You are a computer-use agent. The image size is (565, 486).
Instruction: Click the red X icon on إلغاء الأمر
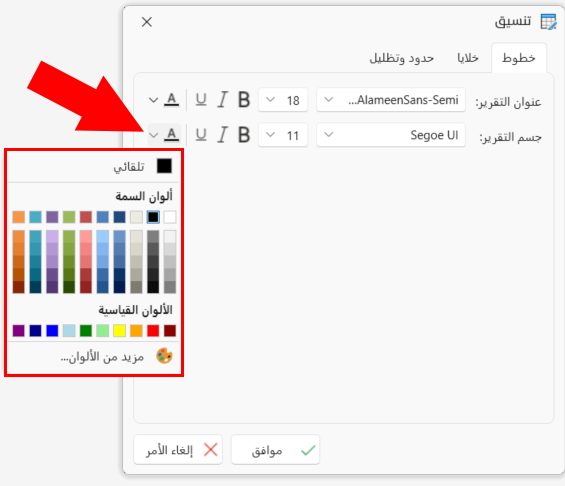(x=211, y=450)
